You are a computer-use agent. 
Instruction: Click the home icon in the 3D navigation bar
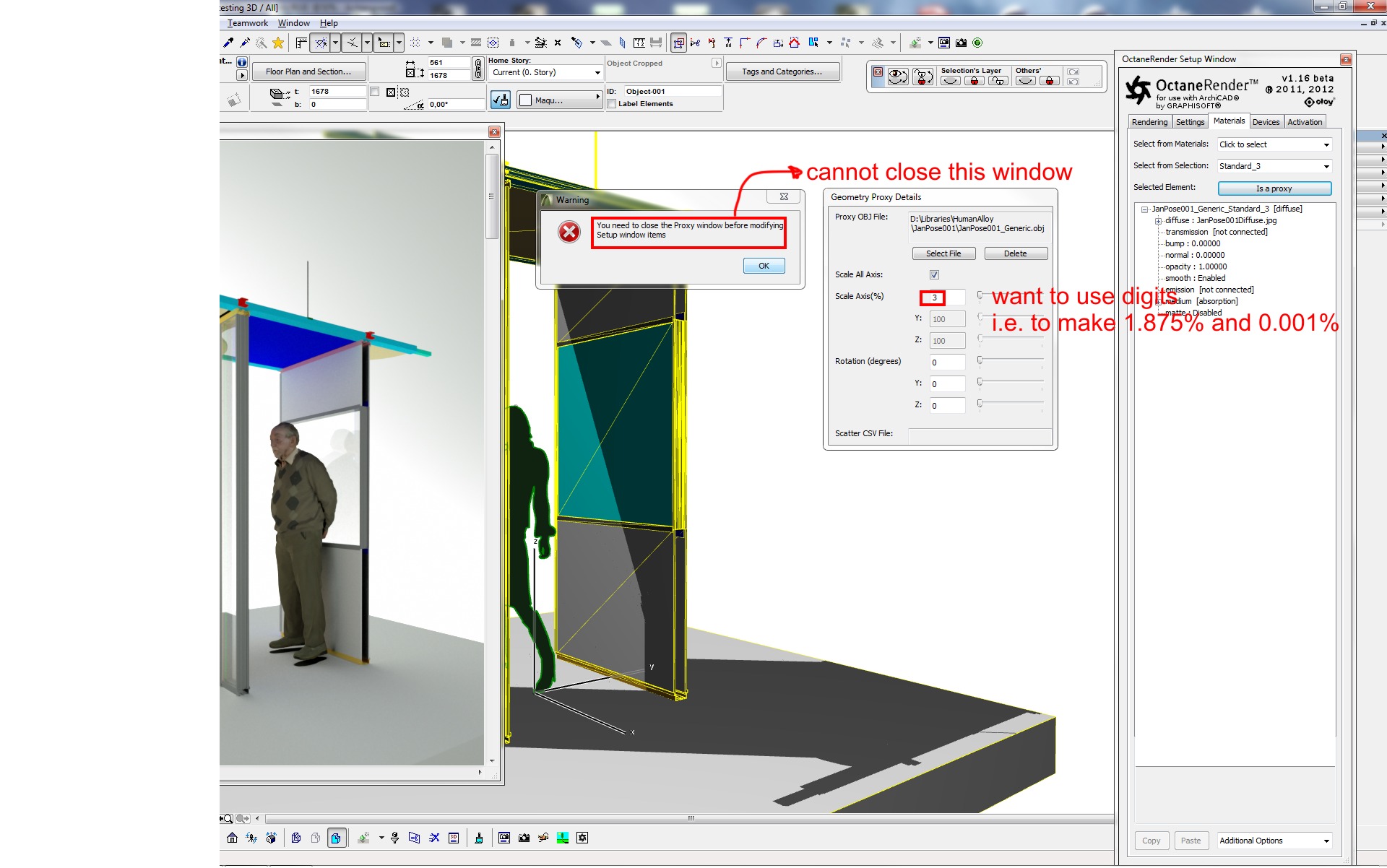click(x=232, y=838)
